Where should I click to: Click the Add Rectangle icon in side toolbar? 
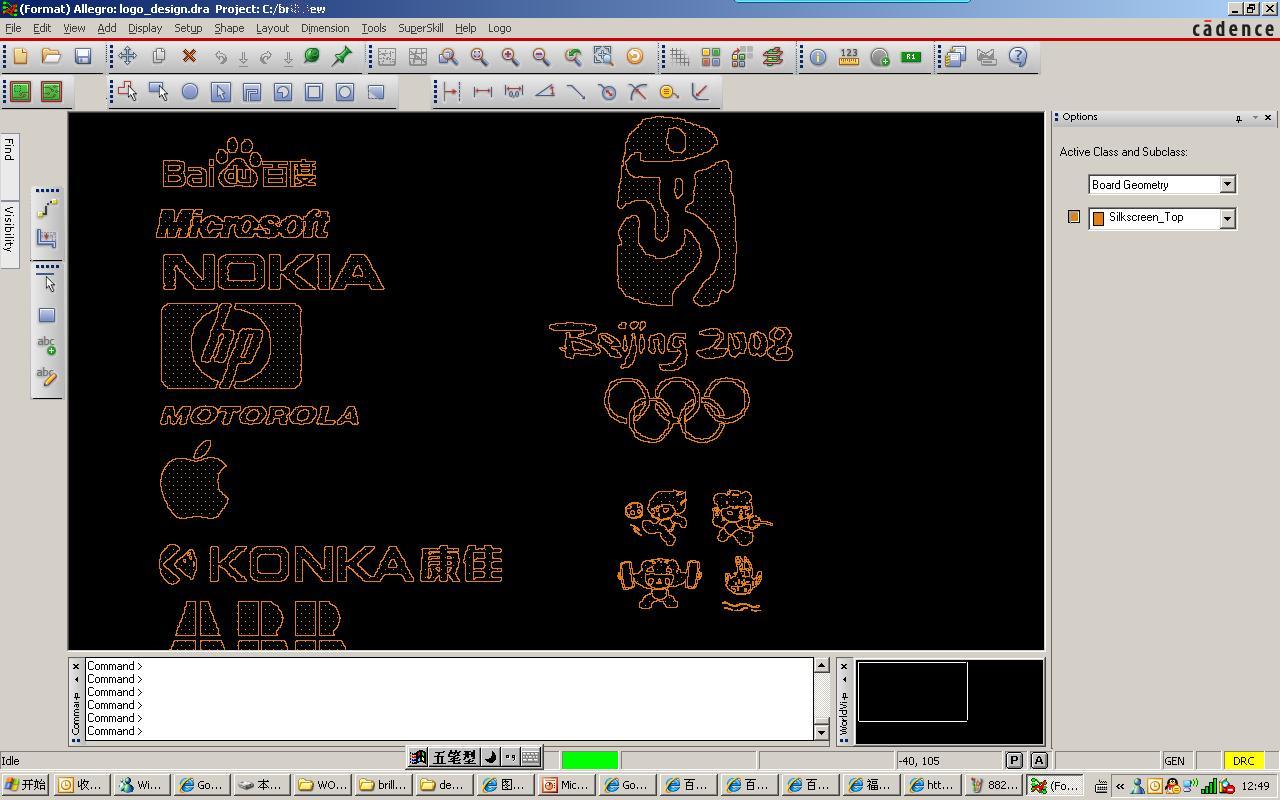(x=46, y=315)
